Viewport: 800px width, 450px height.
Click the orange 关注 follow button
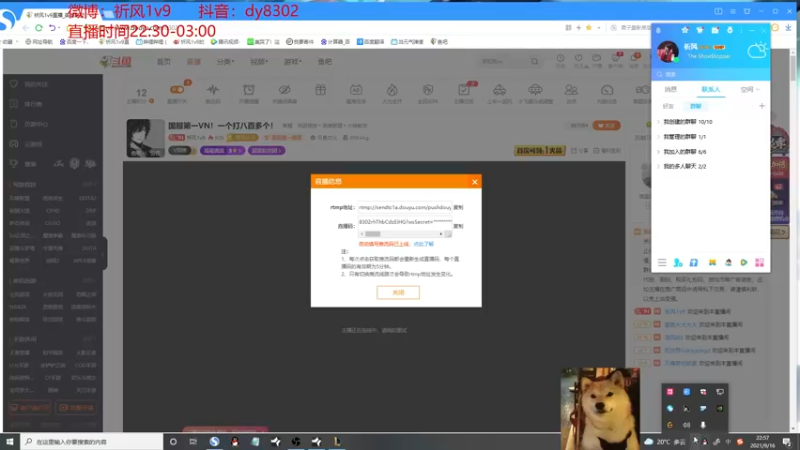pos(606,125)
